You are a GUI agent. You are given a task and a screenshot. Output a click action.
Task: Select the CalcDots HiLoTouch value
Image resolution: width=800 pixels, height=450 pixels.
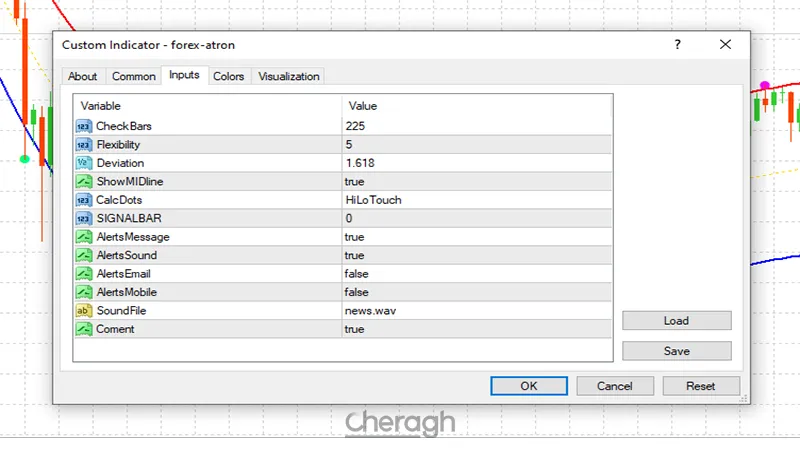(x=373, y=200)
